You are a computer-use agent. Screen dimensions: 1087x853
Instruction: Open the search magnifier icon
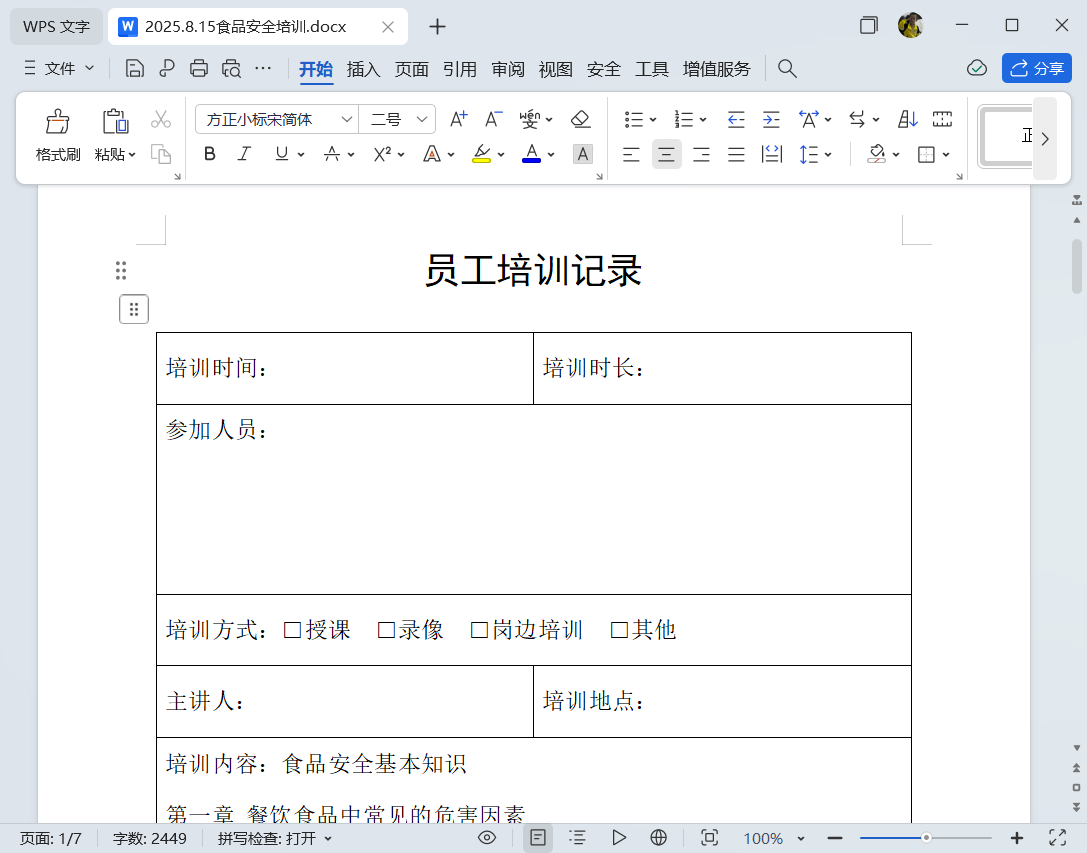[787, 68]
